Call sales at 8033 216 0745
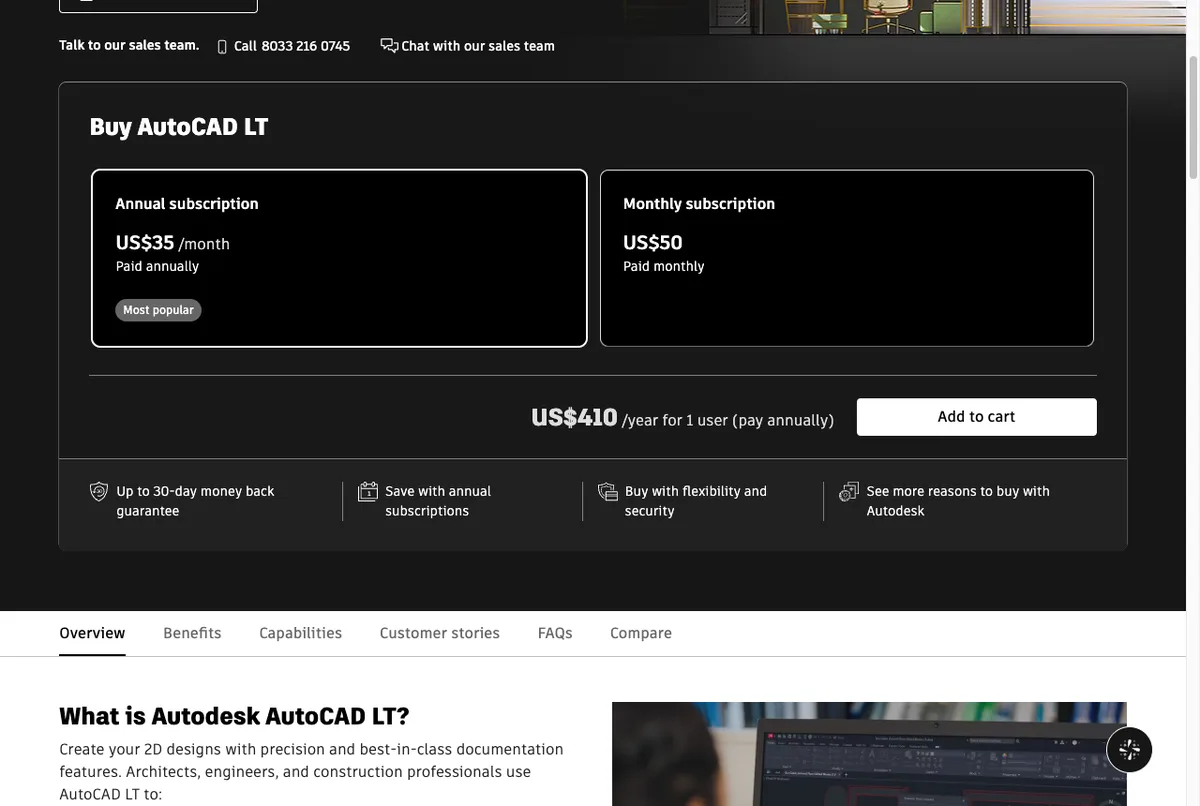The image size is (1200, 806). click(x=292, y=46)
